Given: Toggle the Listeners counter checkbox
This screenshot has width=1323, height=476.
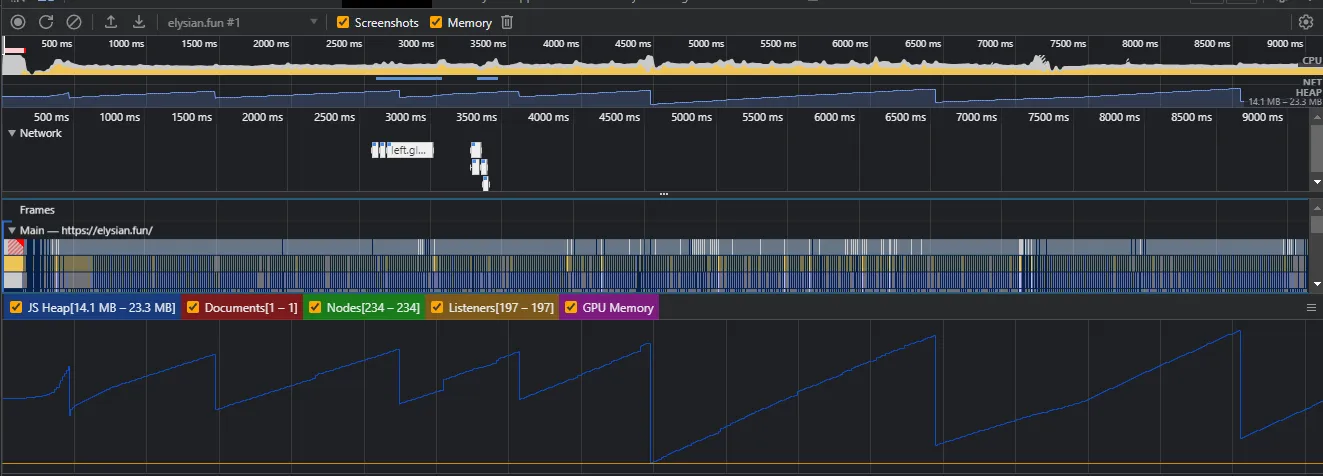Looking at the screenshot, I should (x=436, y=308).
